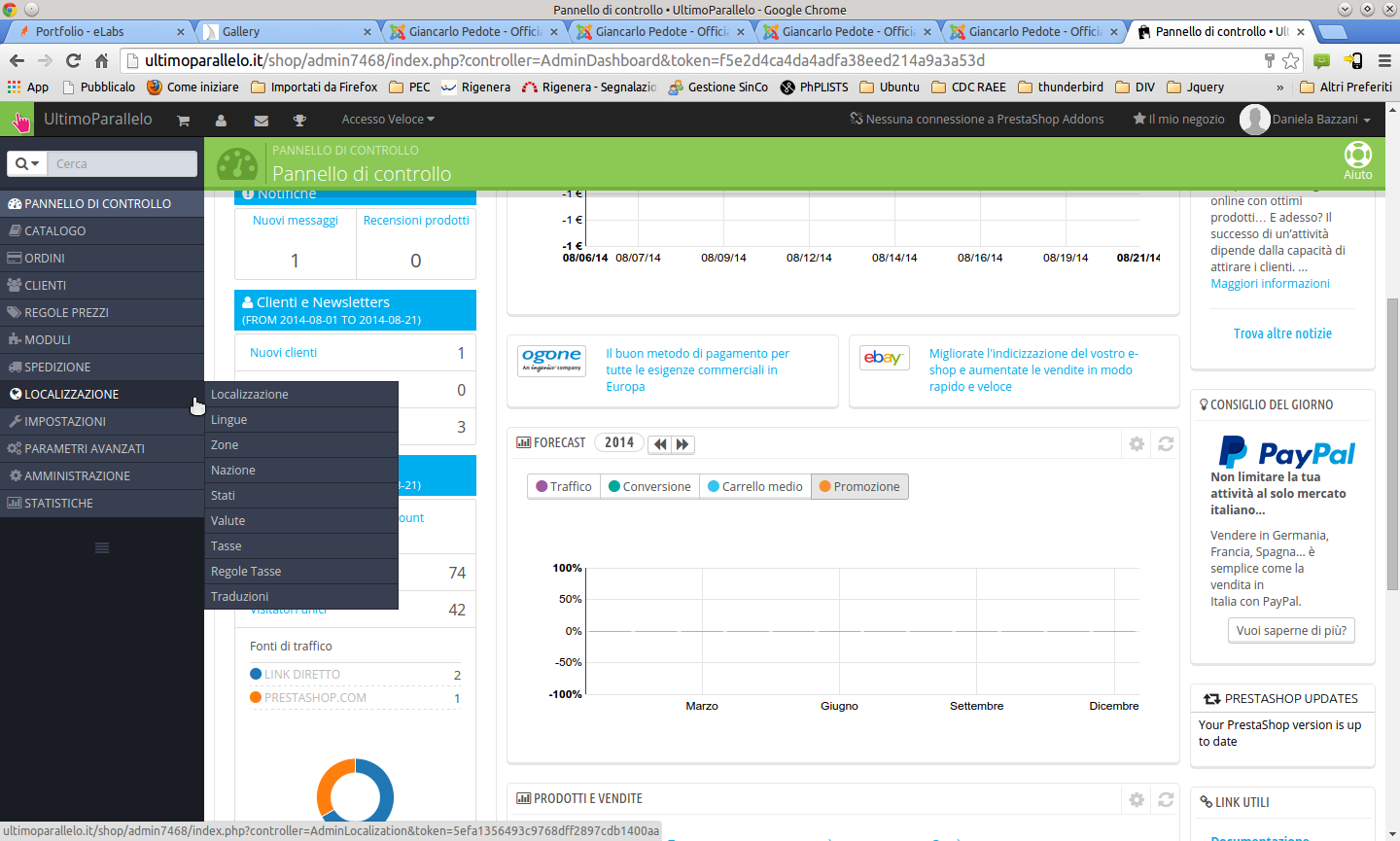This screenshot has height=841, width=1400.
Task: Open the Daniela Bazzani user menu
Action: point(1306,120)
